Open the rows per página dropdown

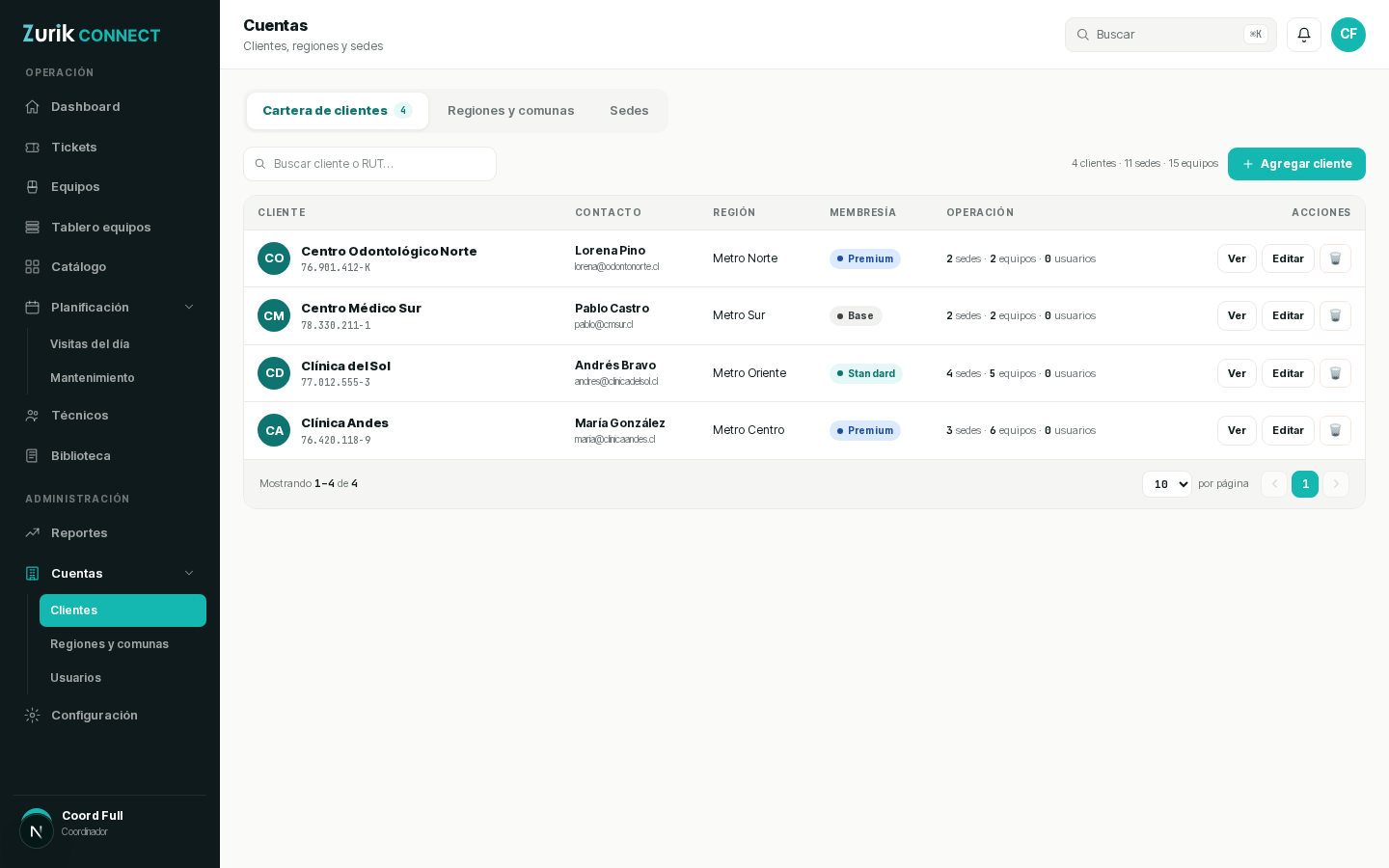pos(1167,484)
